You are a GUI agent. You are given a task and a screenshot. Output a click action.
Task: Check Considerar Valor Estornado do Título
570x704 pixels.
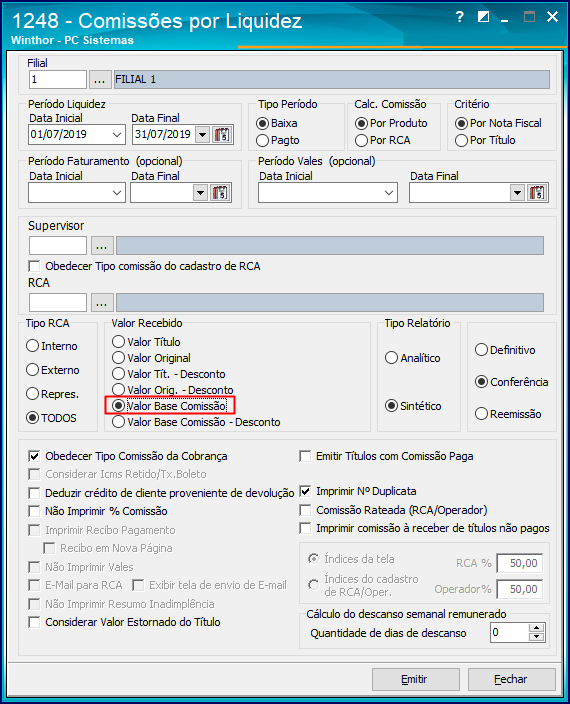click(124, 622)
